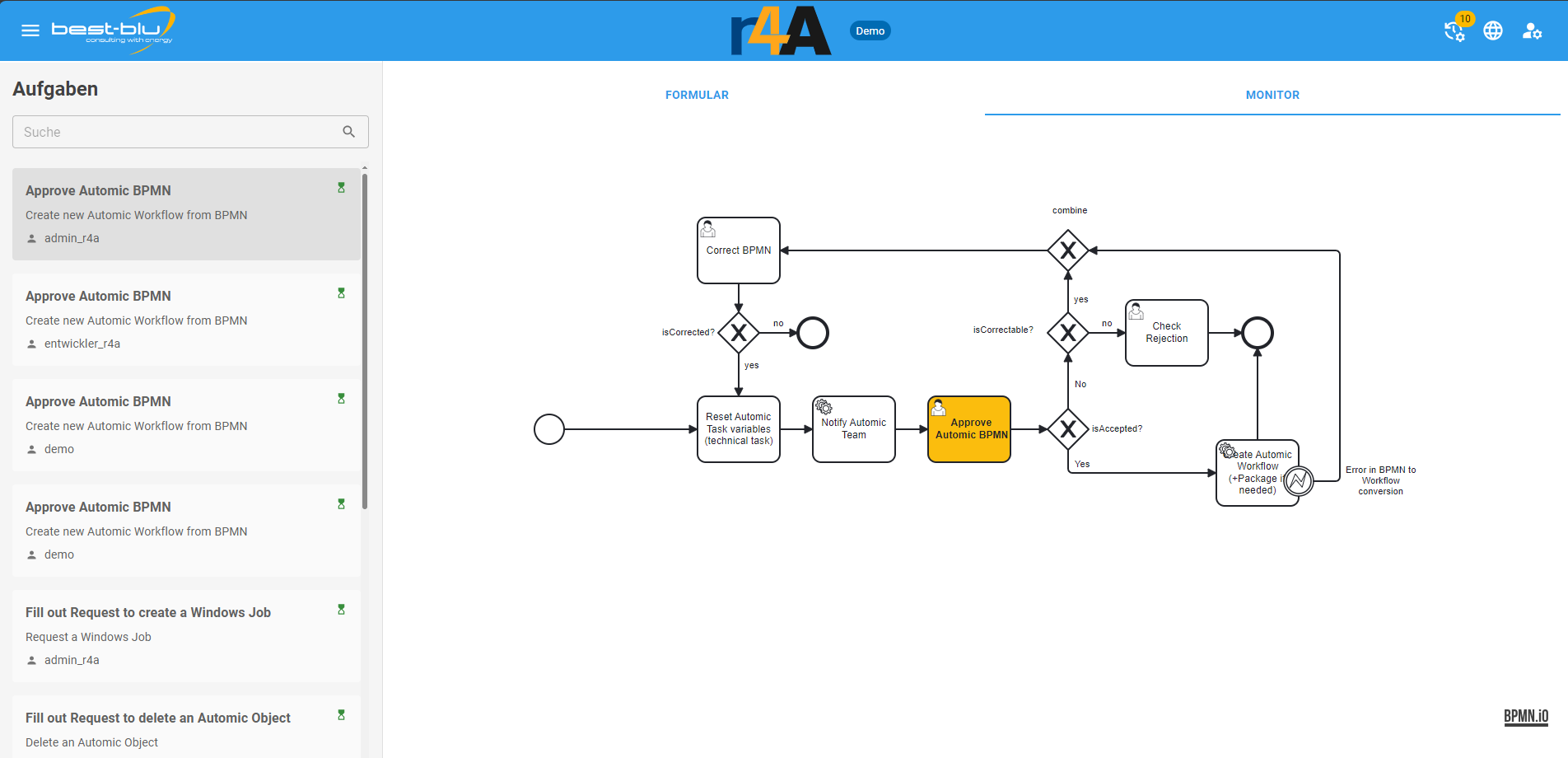Click the best-blu logo
The image size is (1568, 758).
(113, 30)
